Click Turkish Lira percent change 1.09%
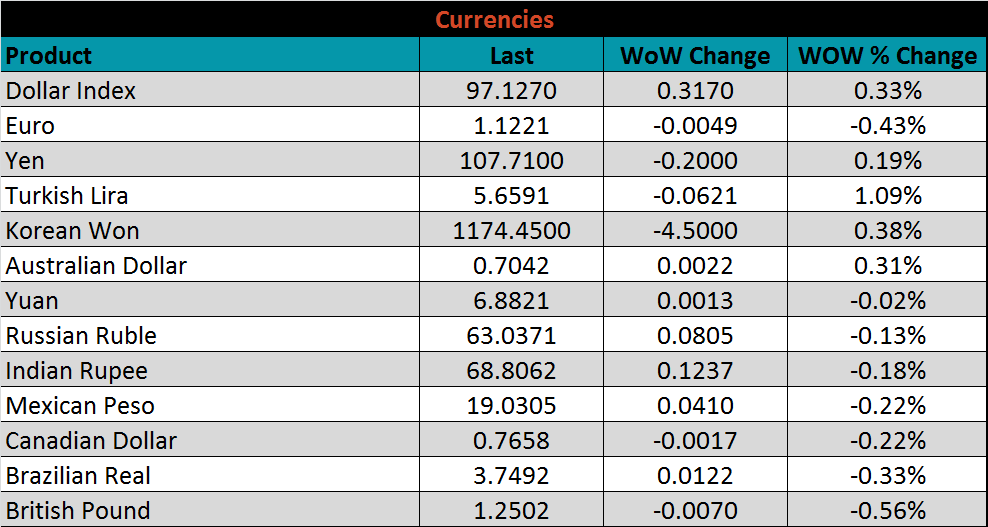This screenshot has height=527, width=988. (x=887, y=196)
